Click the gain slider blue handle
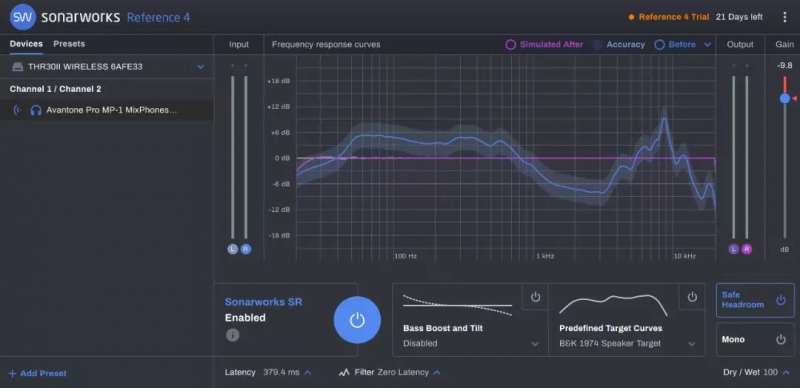The image size is (800, 388). (785, 98)
